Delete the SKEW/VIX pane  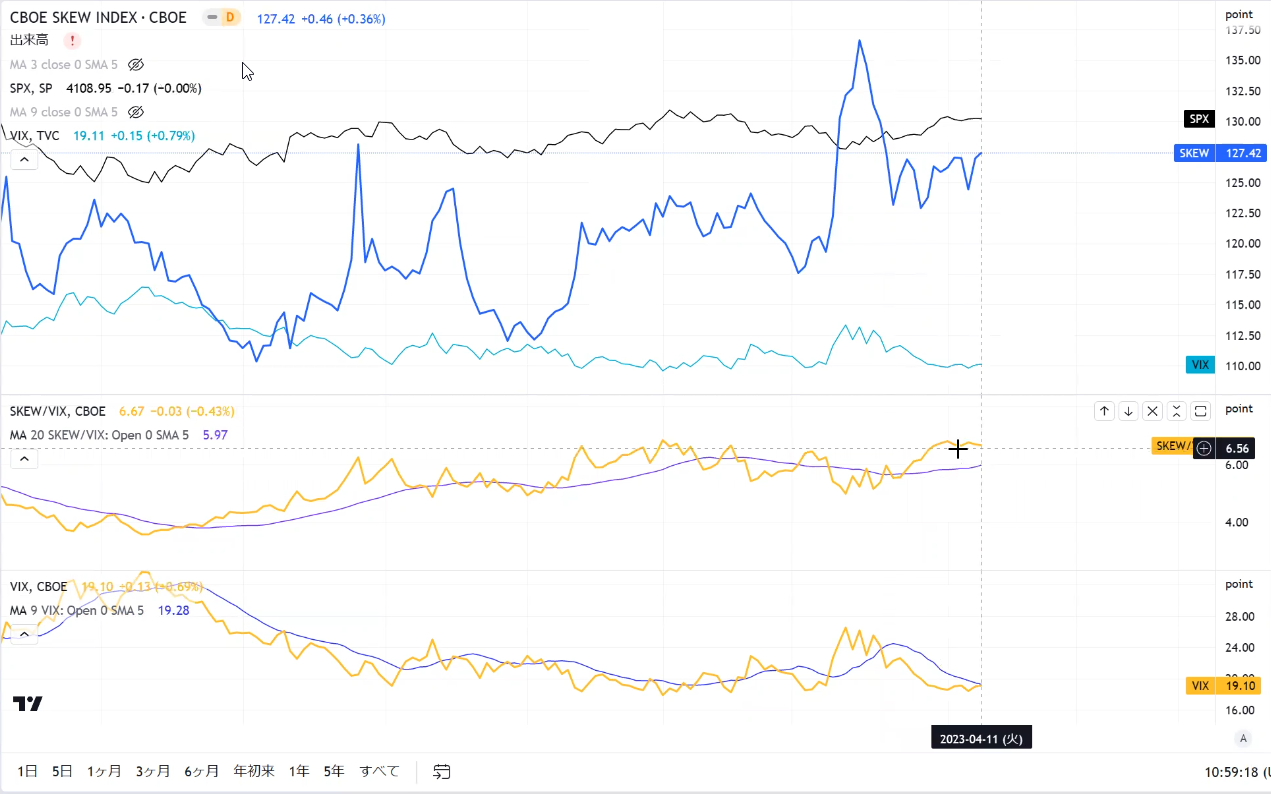pyautogui.click(x=1152, y=410)
